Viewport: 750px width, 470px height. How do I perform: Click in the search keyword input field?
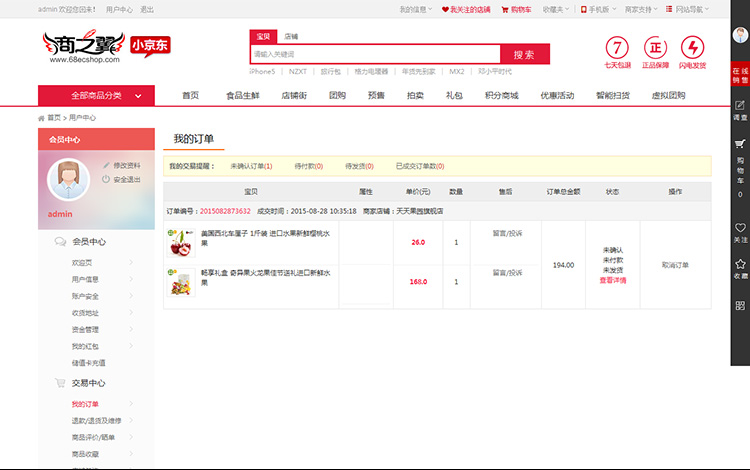point(374,54)
